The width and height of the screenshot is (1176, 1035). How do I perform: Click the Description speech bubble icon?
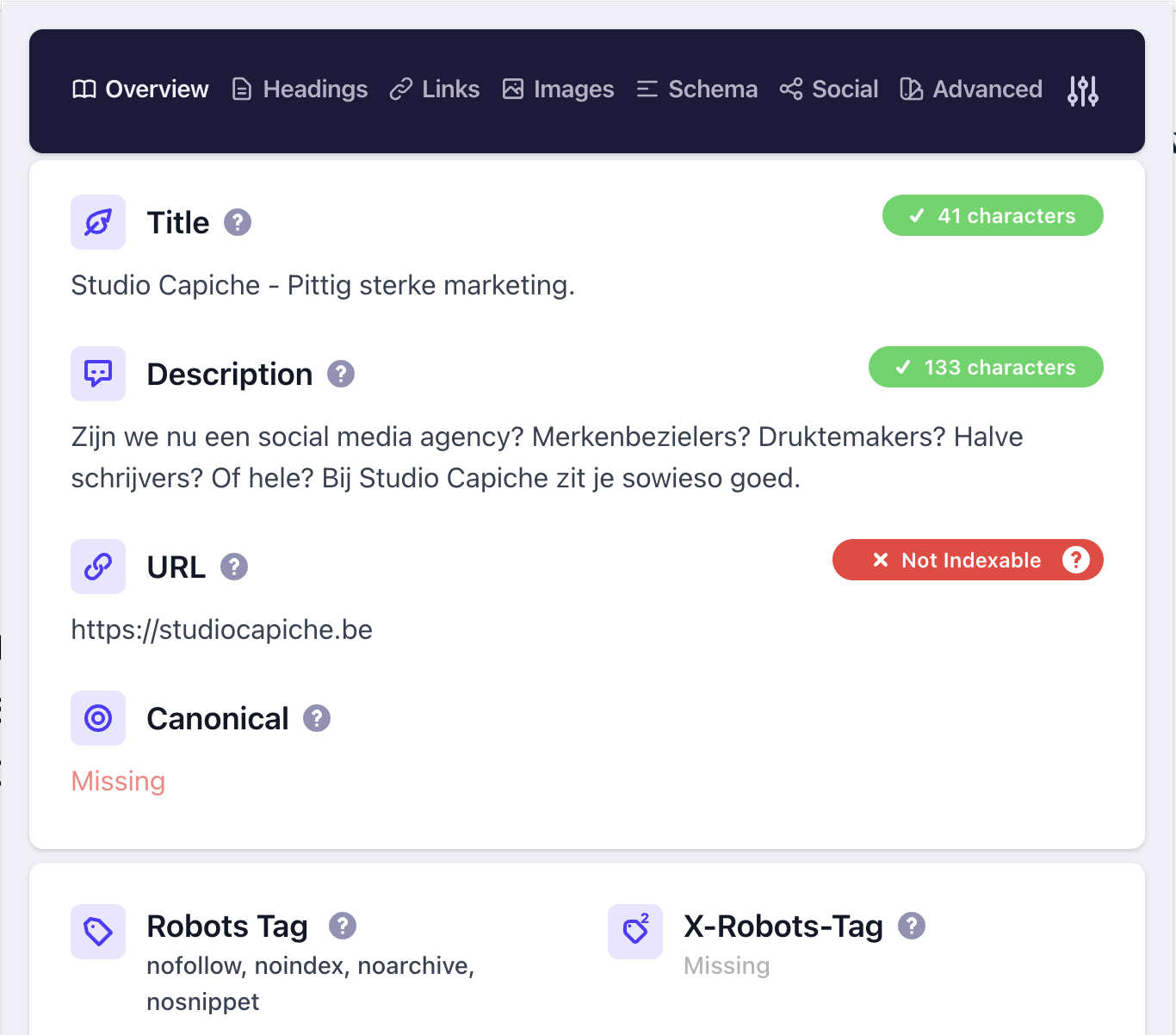(98, 374)
